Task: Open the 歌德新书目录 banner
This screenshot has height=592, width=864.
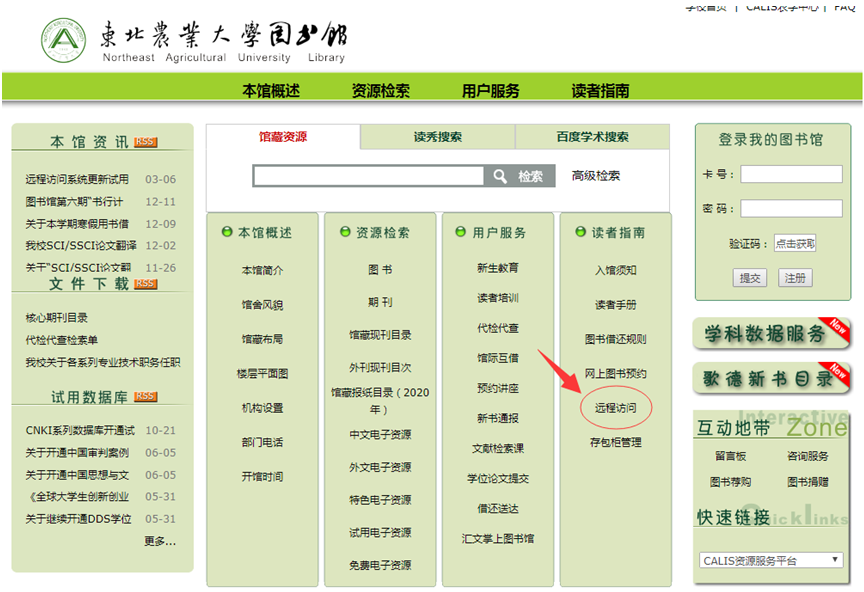Action: (771, 378)
